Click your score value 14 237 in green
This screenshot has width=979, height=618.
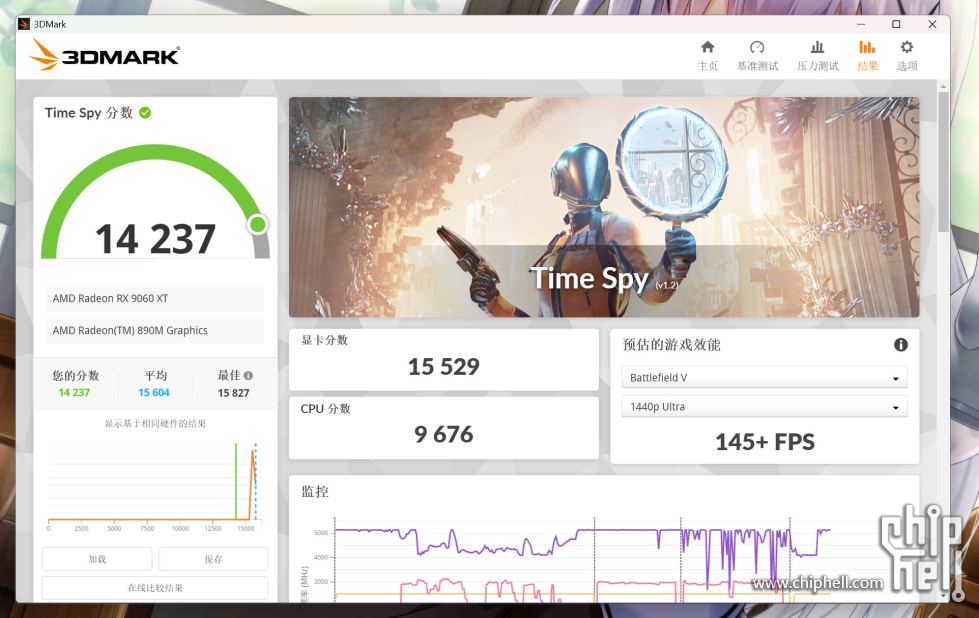[x=74, y=393]
